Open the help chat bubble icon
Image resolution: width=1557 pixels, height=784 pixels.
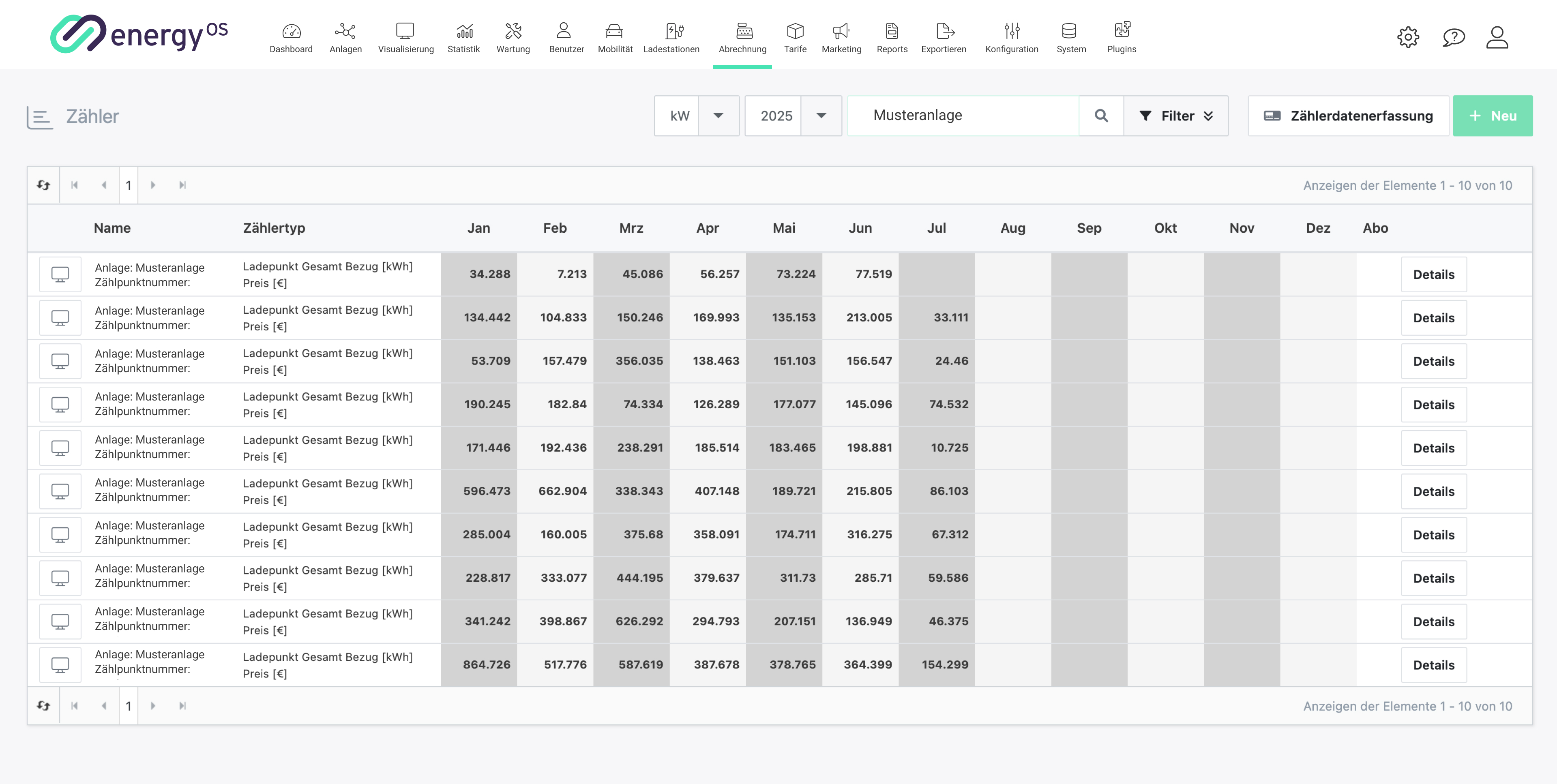pos(1454,37)
